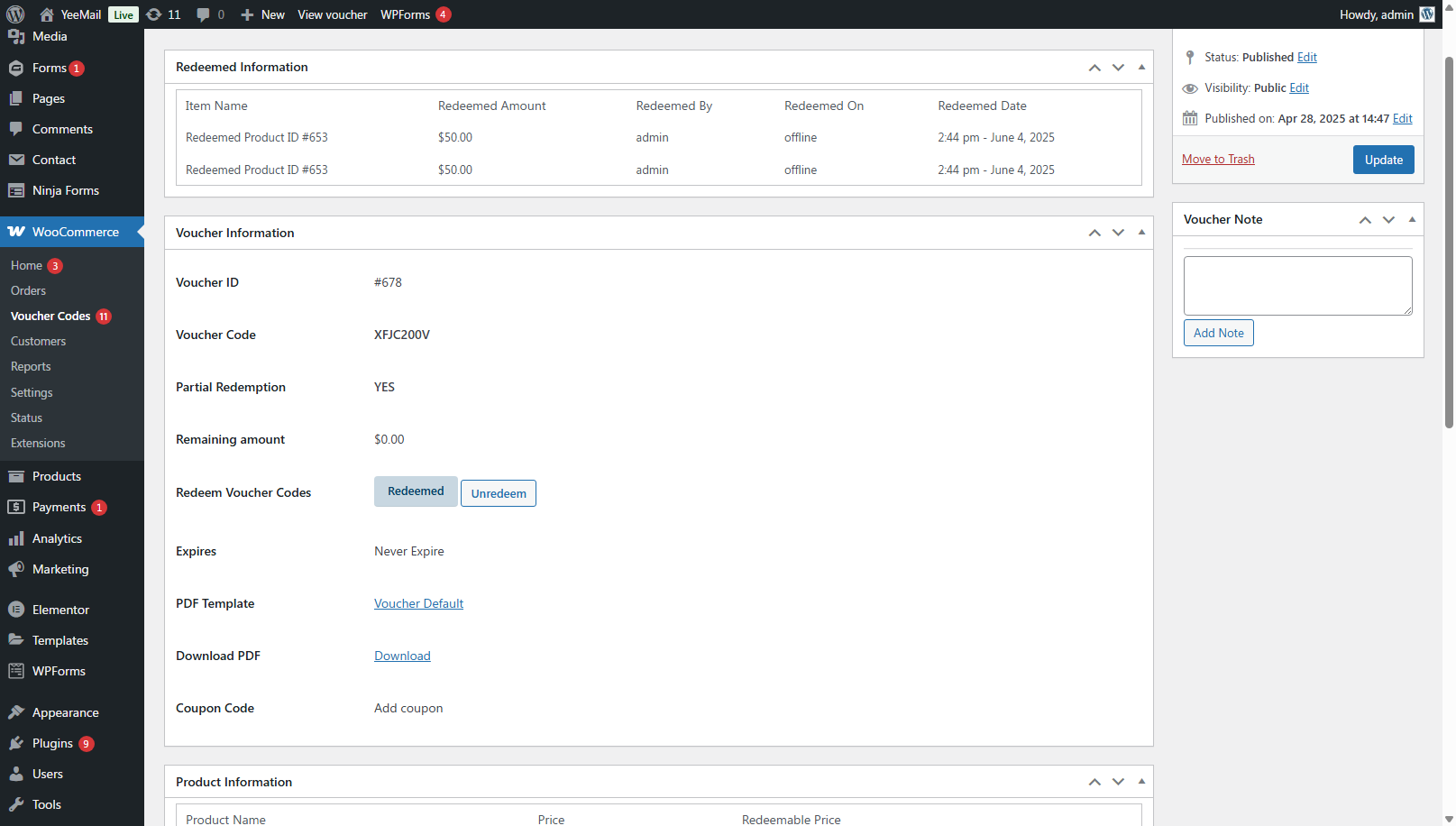Edit the Published status
This screenshot has height=826, width=1456.
(1307, 57)
